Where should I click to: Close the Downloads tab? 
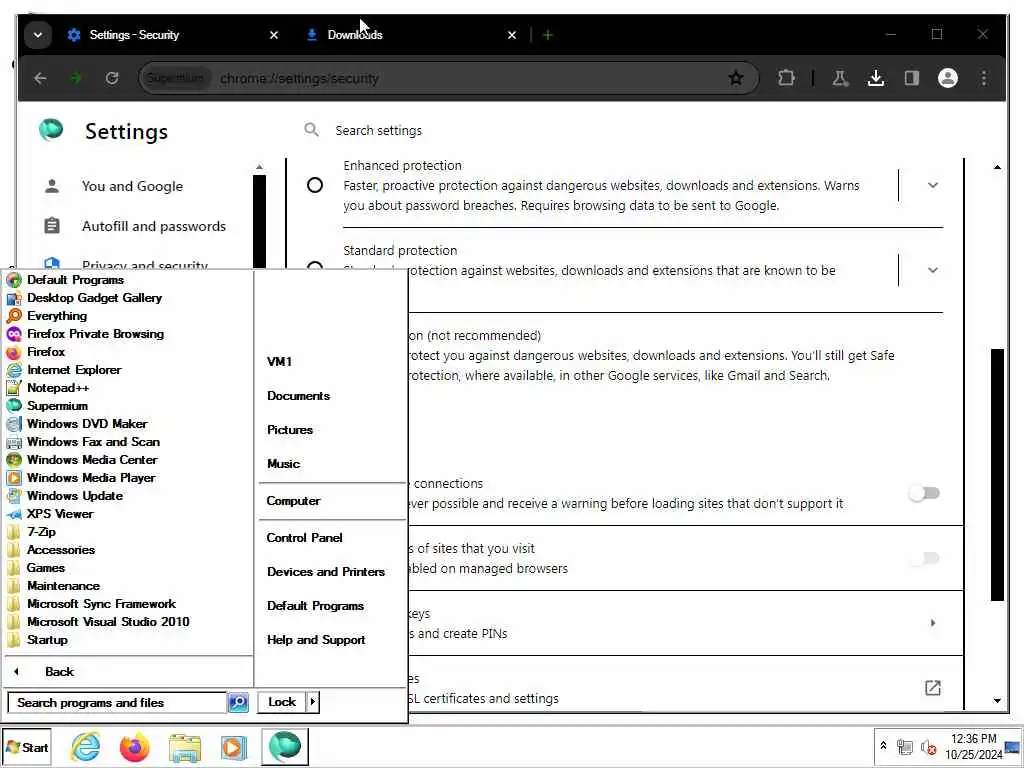(x=512, y=35)
